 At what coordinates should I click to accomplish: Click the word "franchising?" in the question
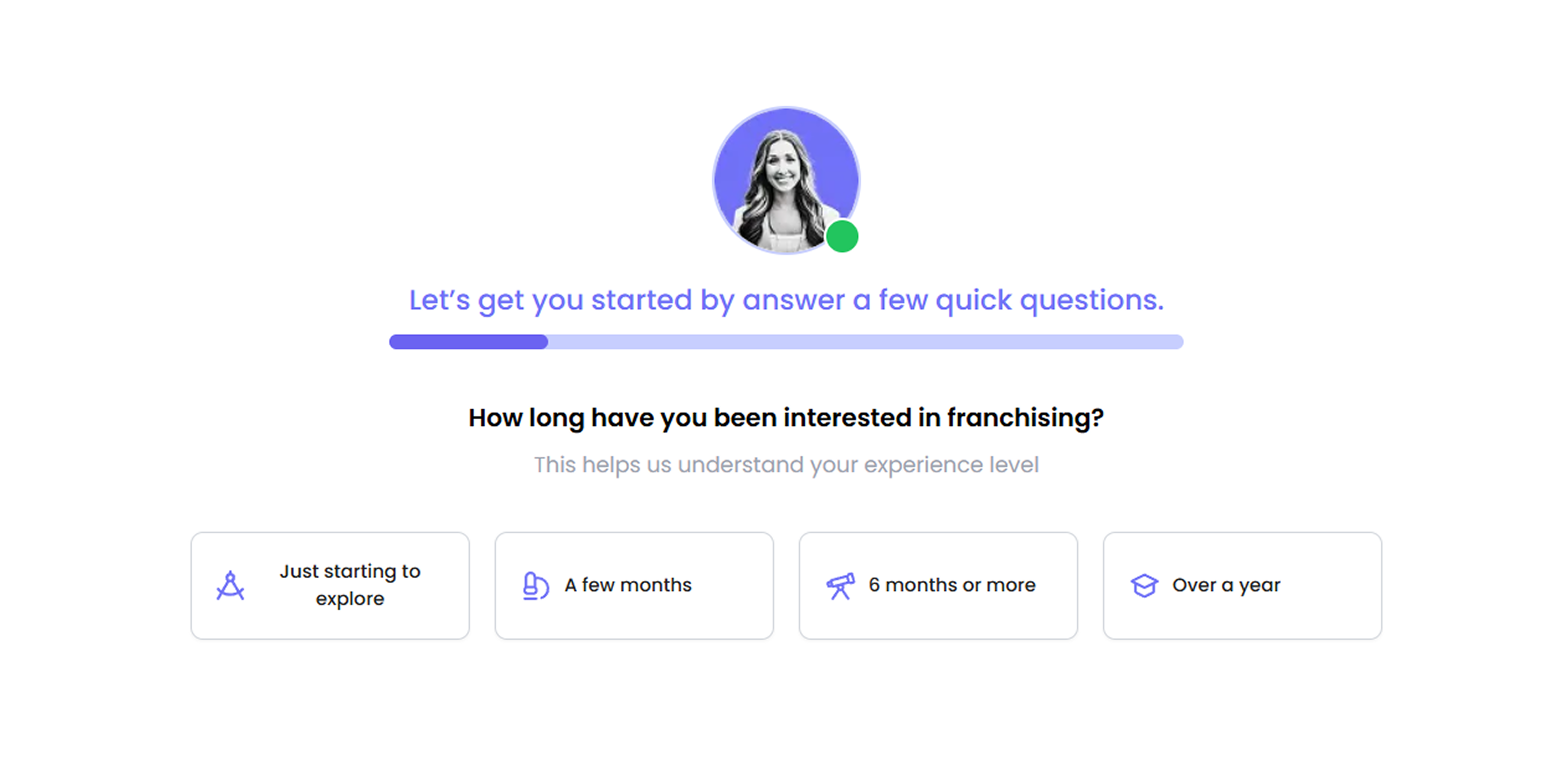pos(1025,417)
